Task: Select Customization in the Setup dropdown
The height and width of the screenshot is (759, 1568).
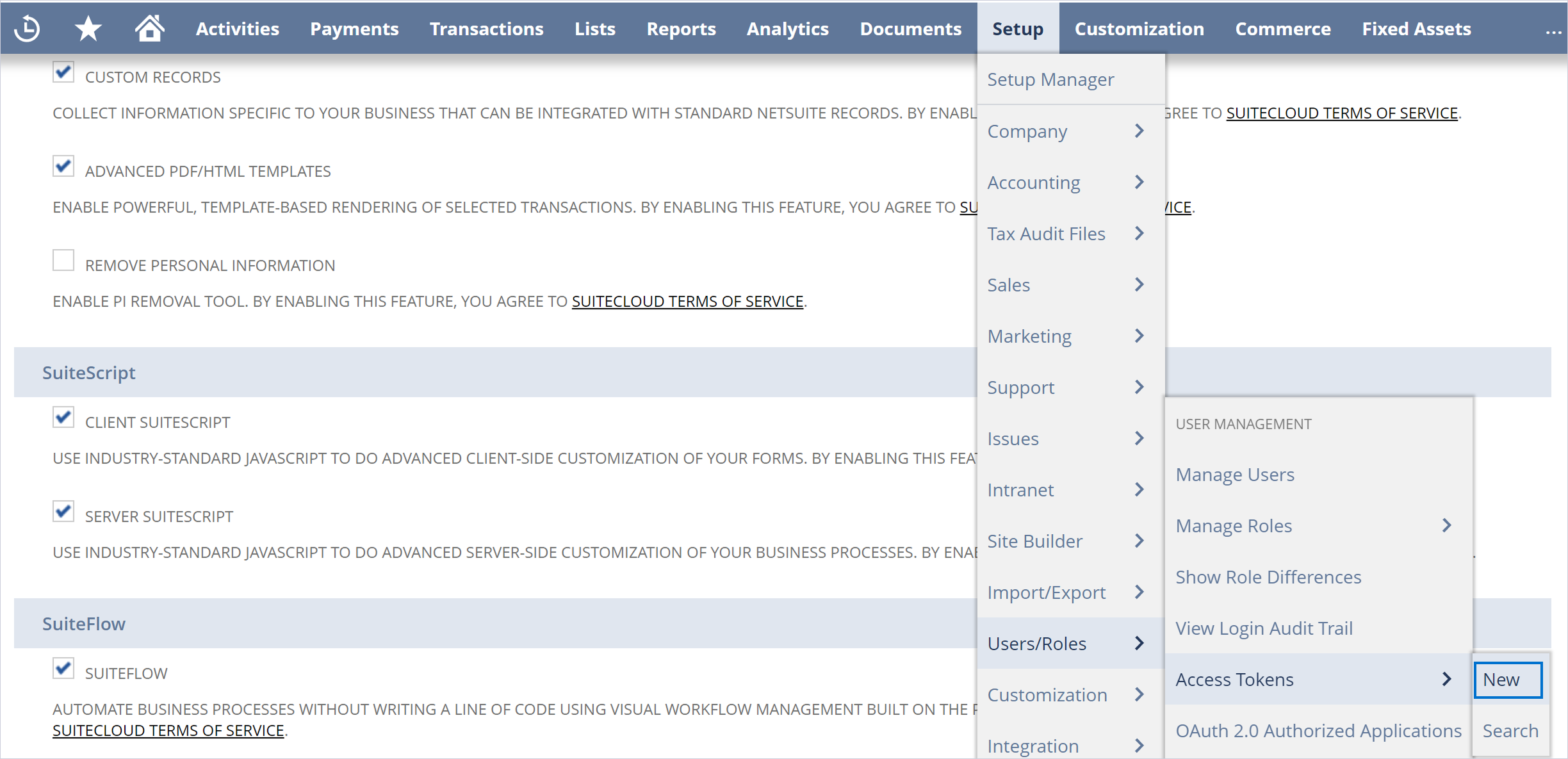Action: pos(1070,694)
